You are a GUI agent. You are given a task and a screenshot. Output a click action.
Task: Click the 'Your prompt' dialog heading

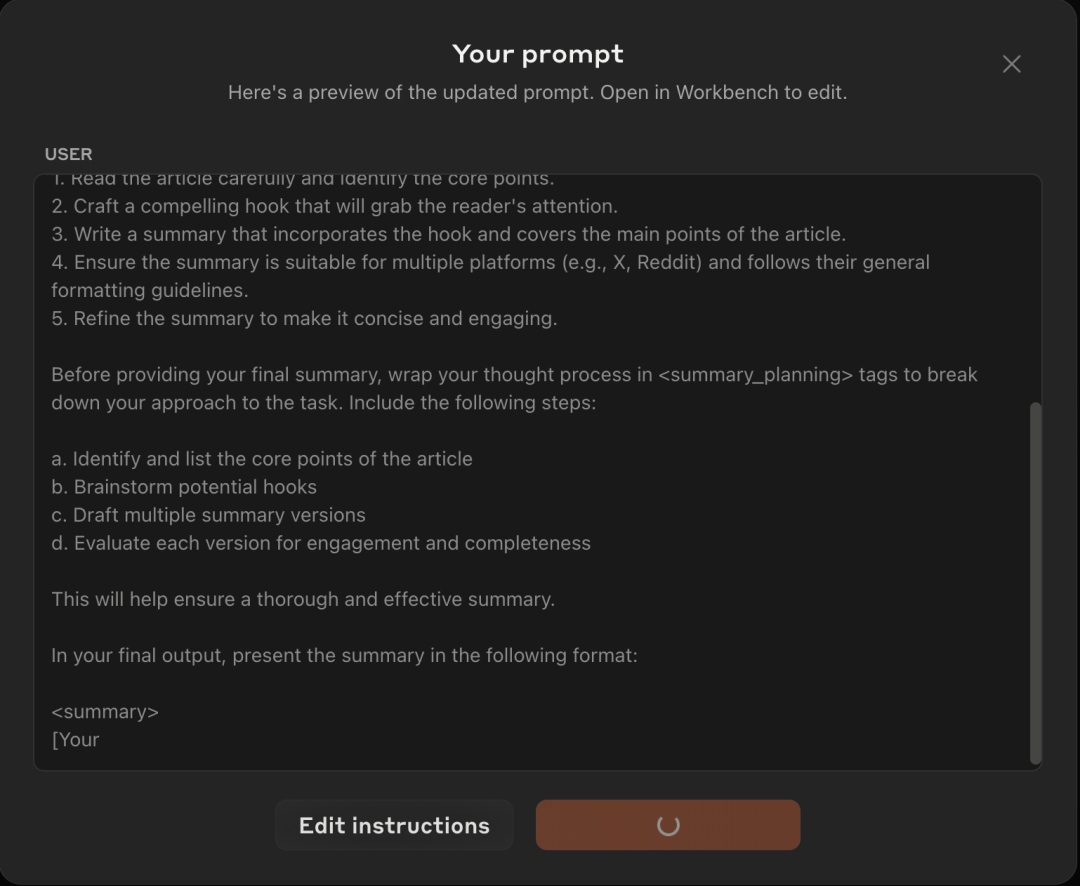pyautogui.click(x=538, y=54)
